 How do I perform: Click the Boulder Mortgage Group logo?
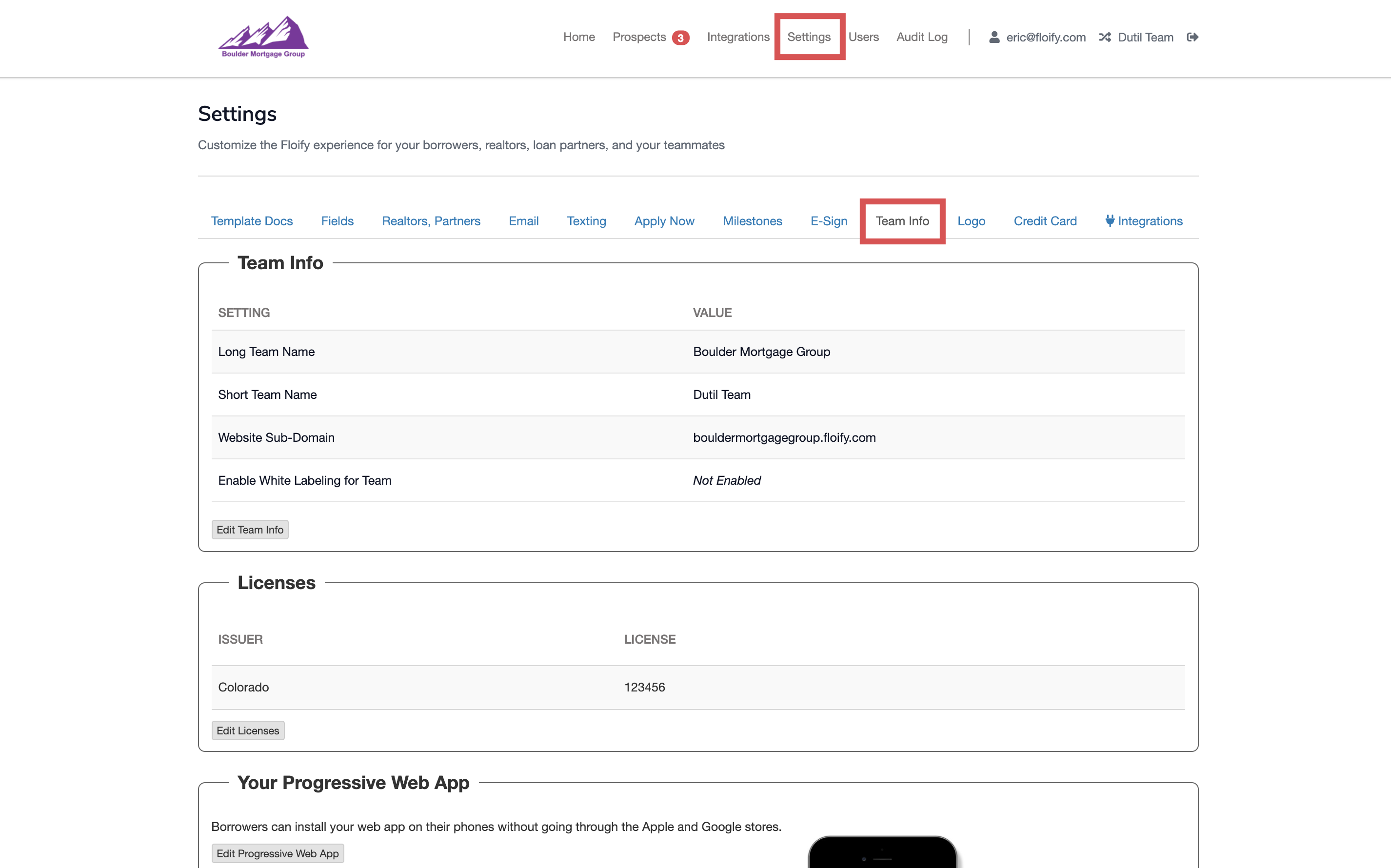coord(263,38)
